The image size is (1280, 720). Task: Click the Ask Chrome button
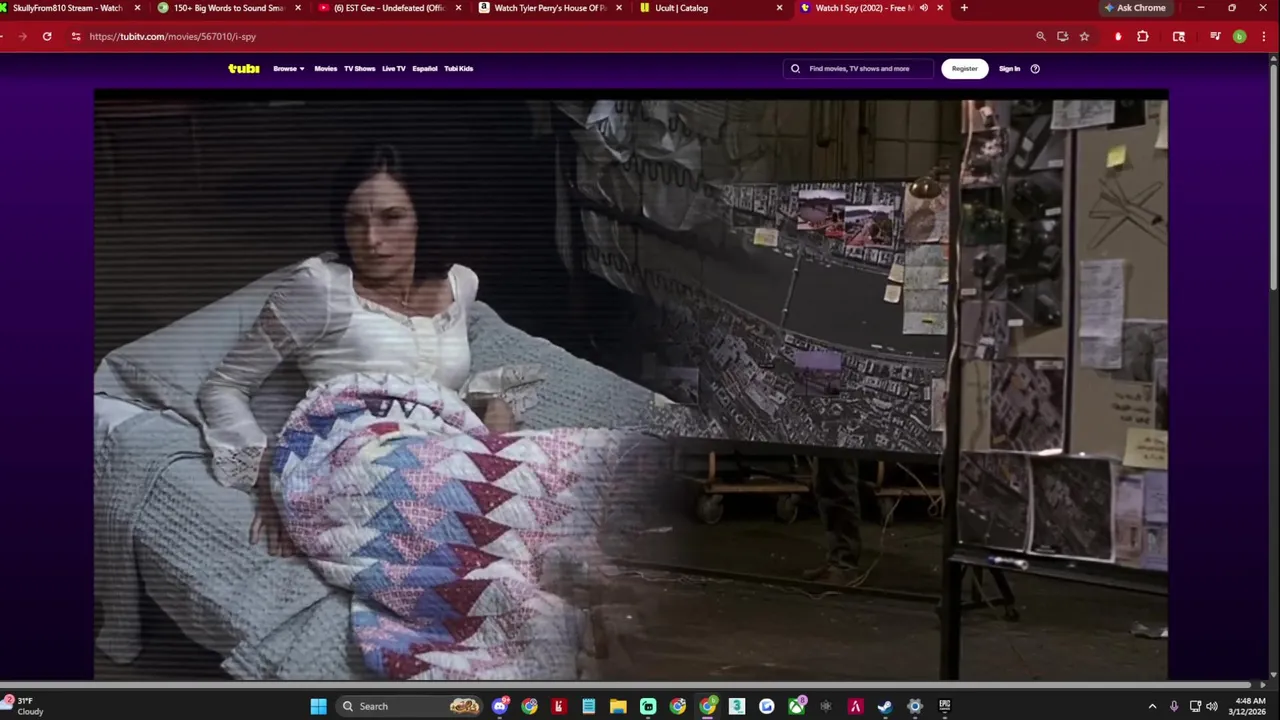pos(1135,8)
